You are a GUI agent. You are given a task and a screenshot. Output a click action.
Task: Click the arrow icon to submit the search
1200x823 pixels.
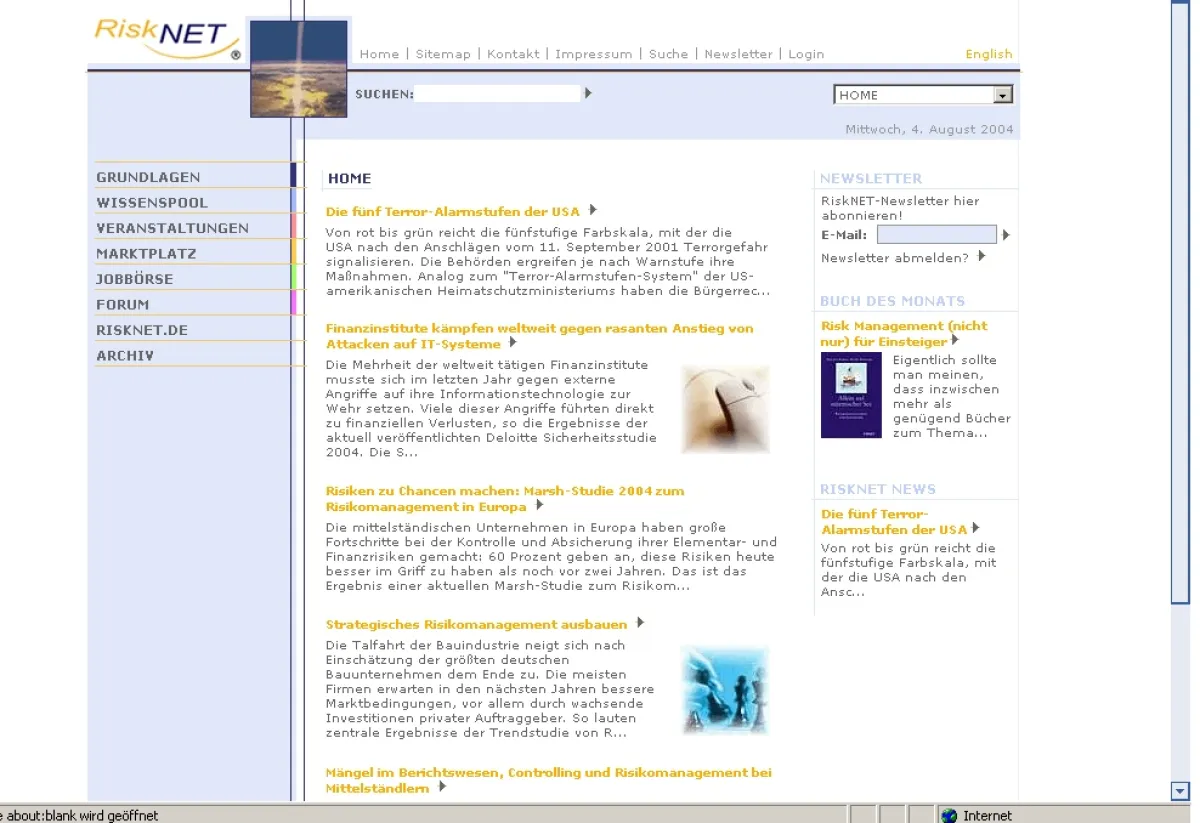pyautogui.click(x=588, y=93)
